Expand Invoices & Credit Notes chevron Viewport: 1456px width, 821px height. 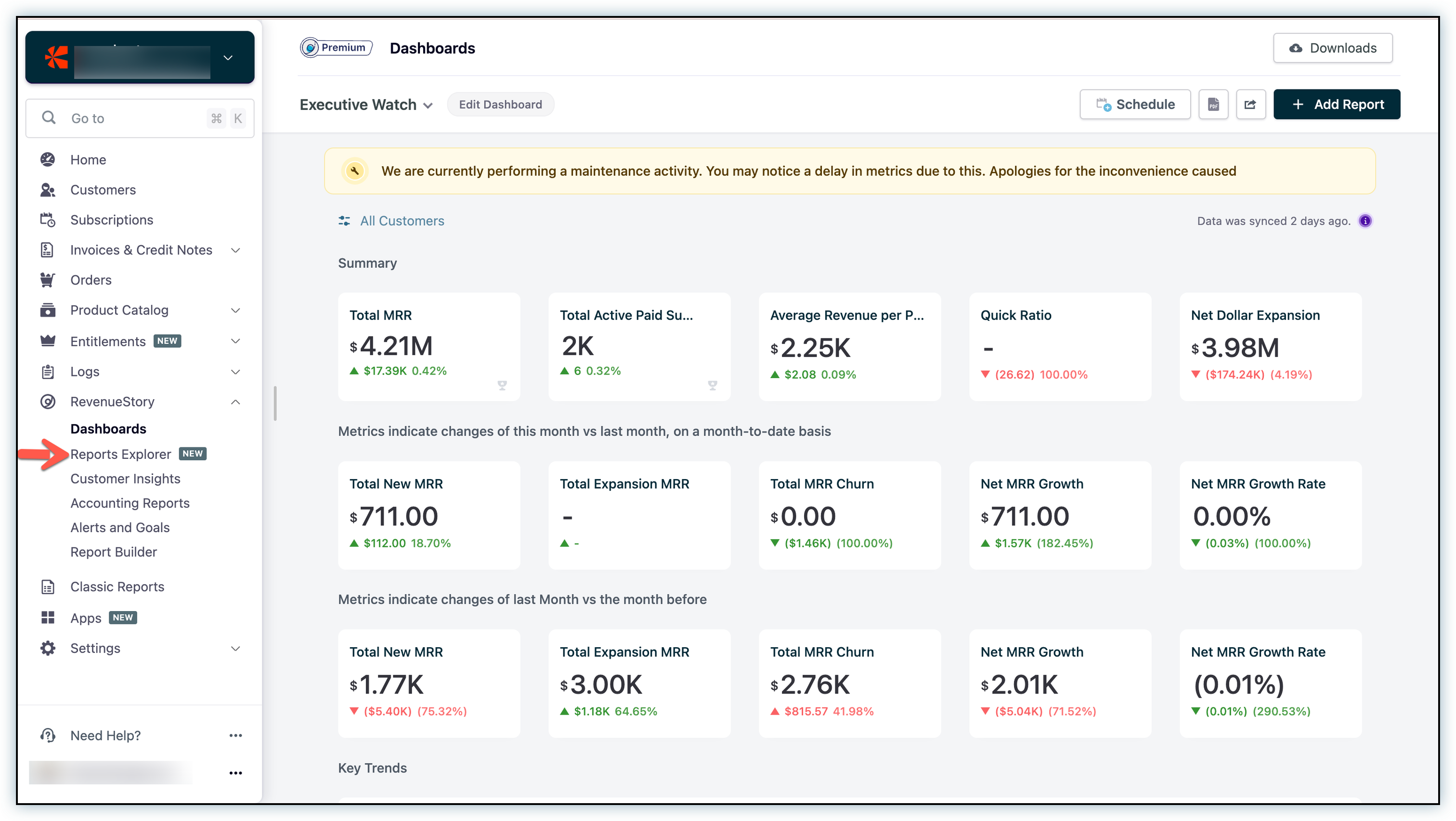(236, 250)
